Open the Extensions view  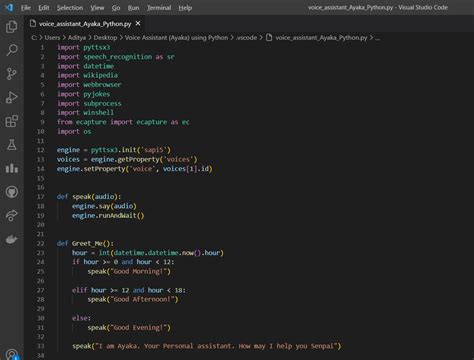click(x=12, y=121)
